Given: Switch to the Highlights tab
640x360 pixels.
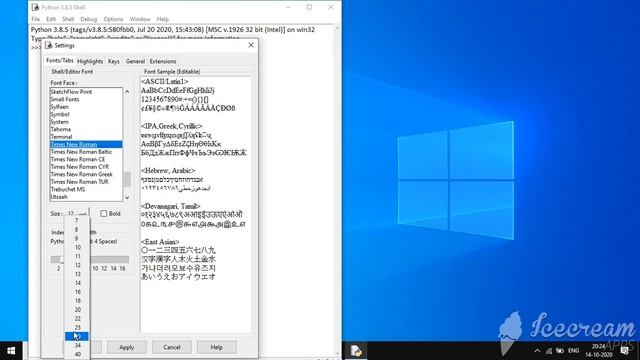Looking at the screenshot, I should tap(90, 61).
